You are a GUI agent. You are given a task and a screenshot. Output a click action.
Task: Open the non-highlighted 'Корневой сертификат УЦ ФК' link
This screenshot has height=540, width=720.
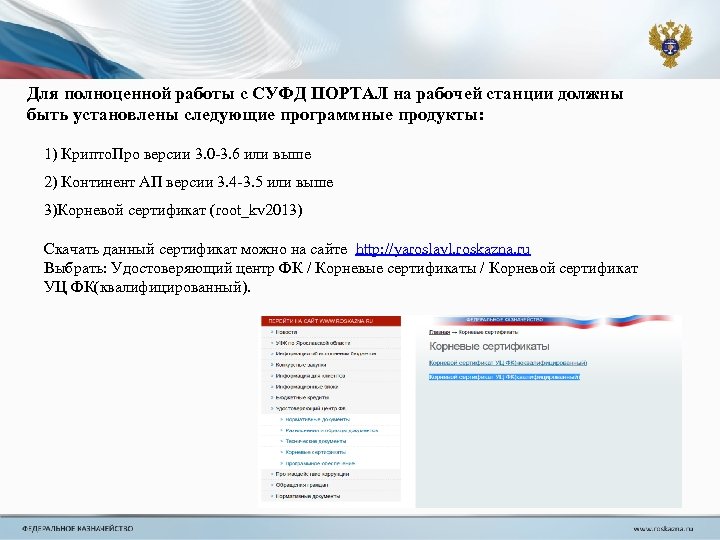coord(508,363)
